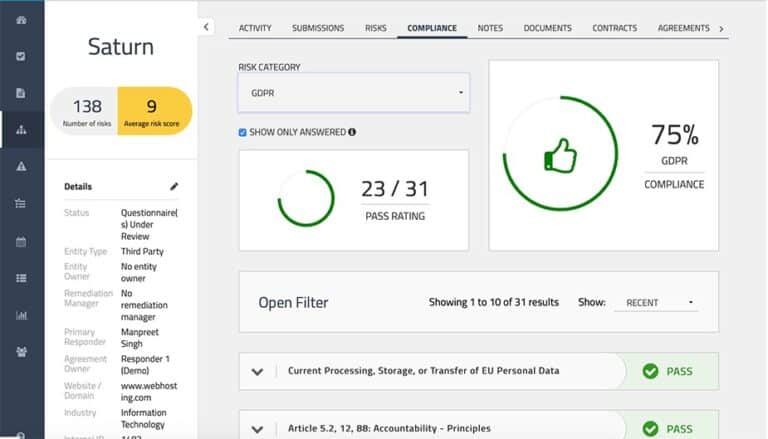Collapse the side panel with the left arrow
The image size is (768, 439).
click(206, 27)
